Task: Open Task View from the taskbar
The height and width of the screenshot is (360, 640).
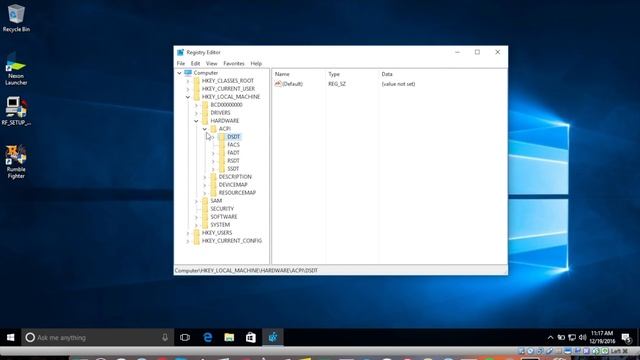Action: click(185, 338)
